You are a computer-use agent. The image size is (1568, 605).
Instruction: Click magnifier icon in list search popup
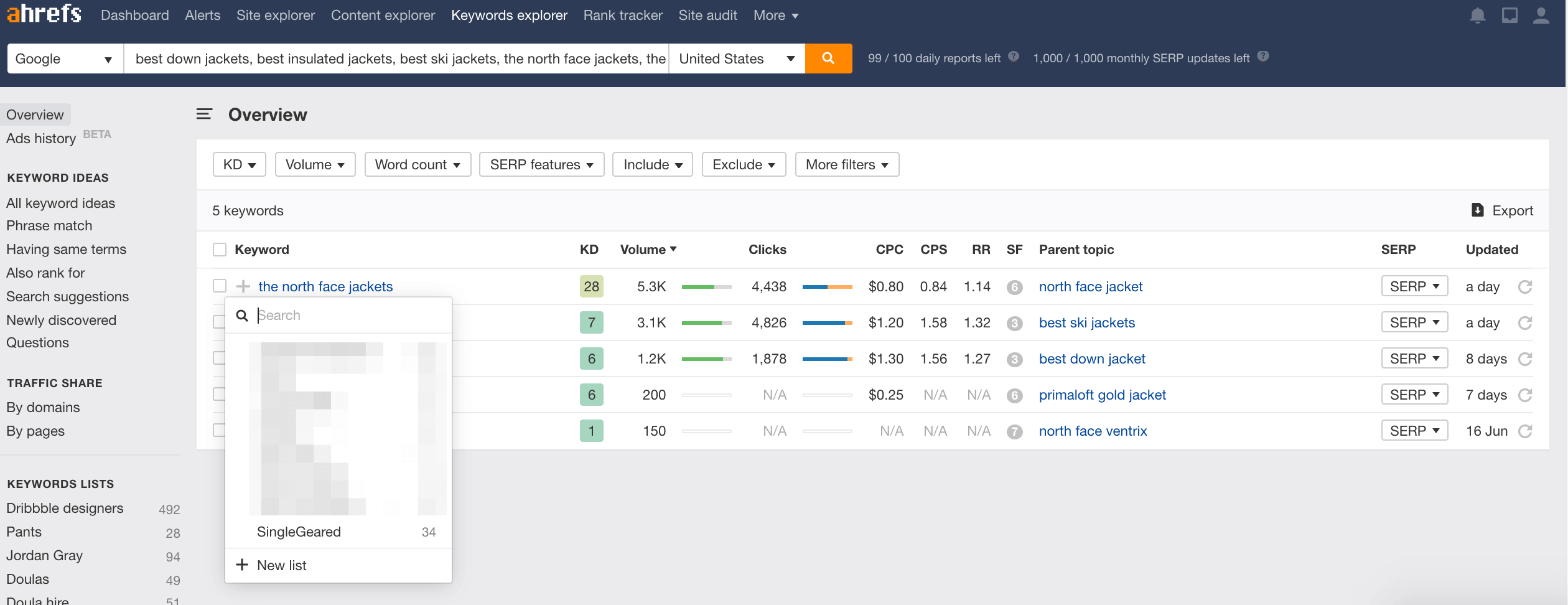point(242,316)
